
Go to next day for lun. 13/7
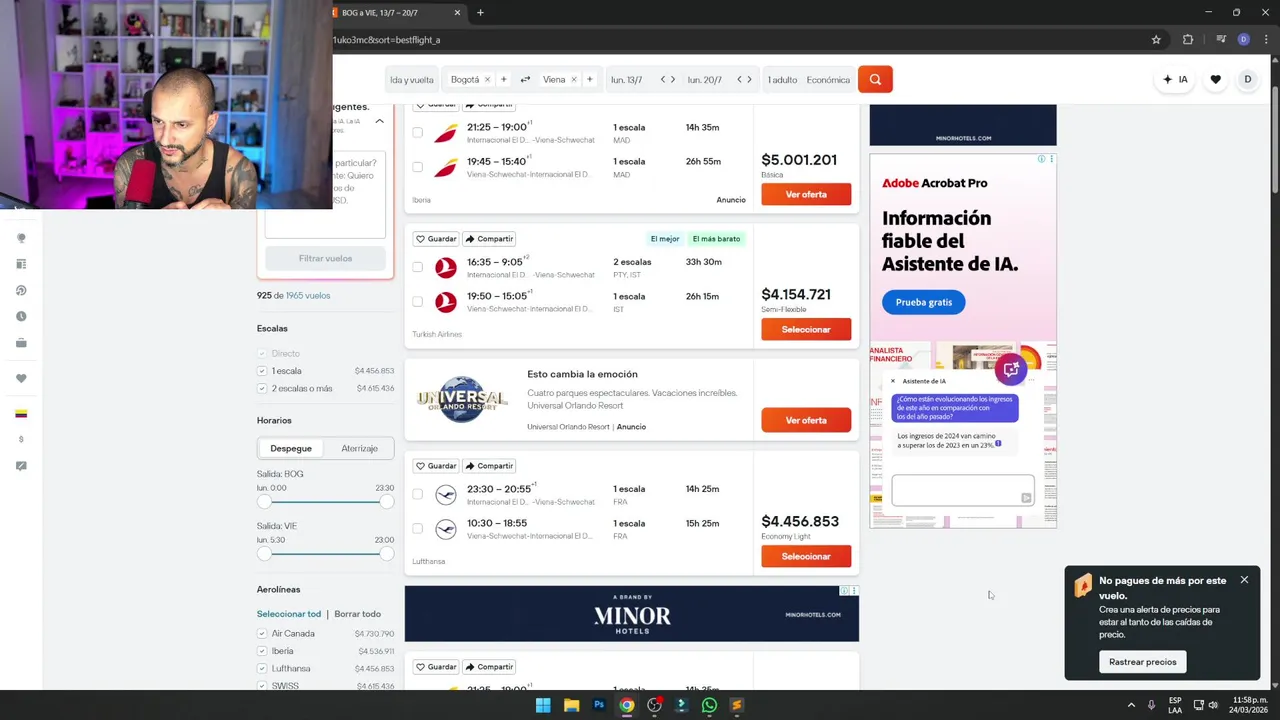[673, 80]
